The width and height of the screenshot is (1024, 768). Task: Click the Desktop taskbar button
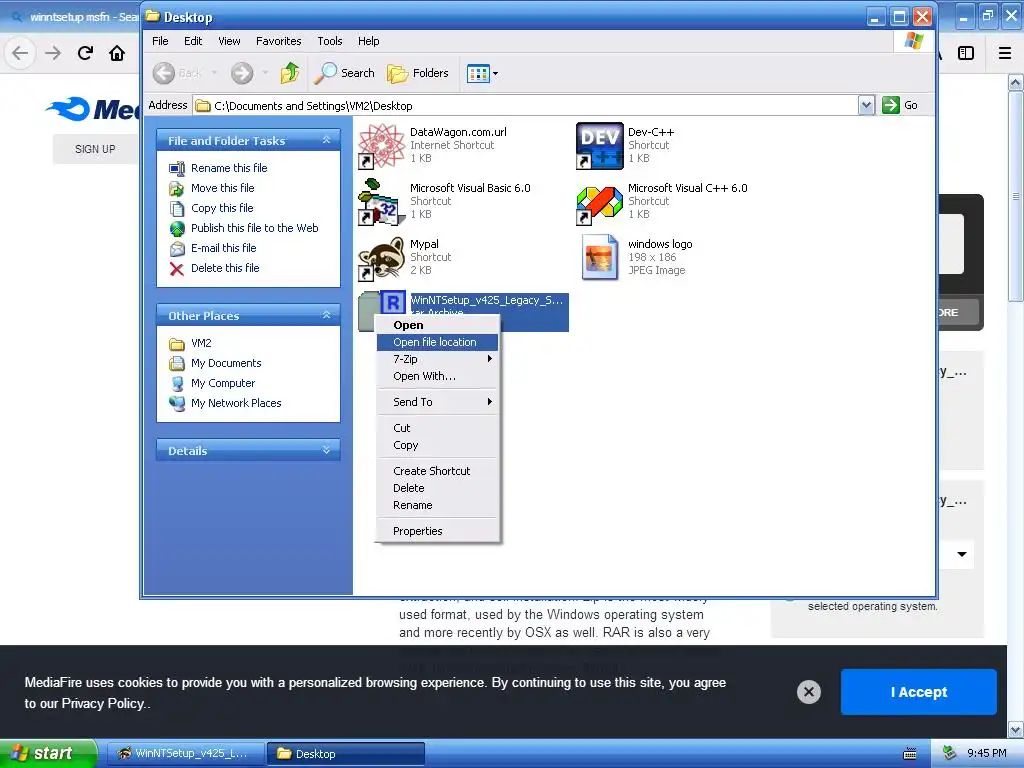346,754
